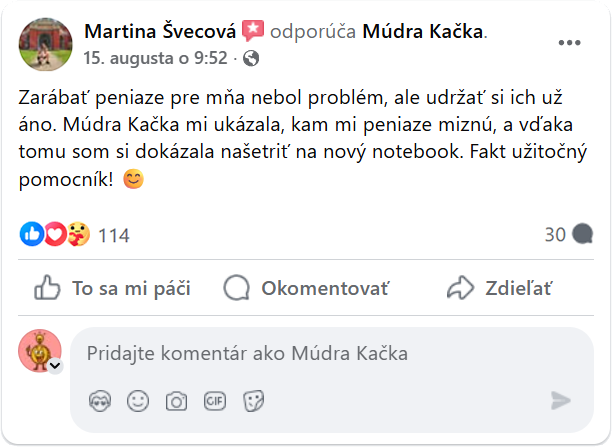
Task: Open the Múdra Kačka page link
Action: pyautogui.click(x=422, y=33)
